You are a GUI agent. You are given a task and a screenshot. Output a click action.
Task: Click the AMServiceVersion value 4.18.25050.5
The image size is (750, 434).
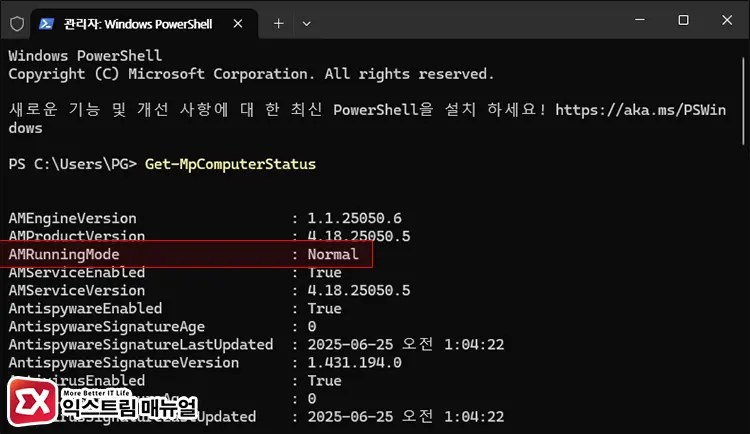(x=359, y=290)
